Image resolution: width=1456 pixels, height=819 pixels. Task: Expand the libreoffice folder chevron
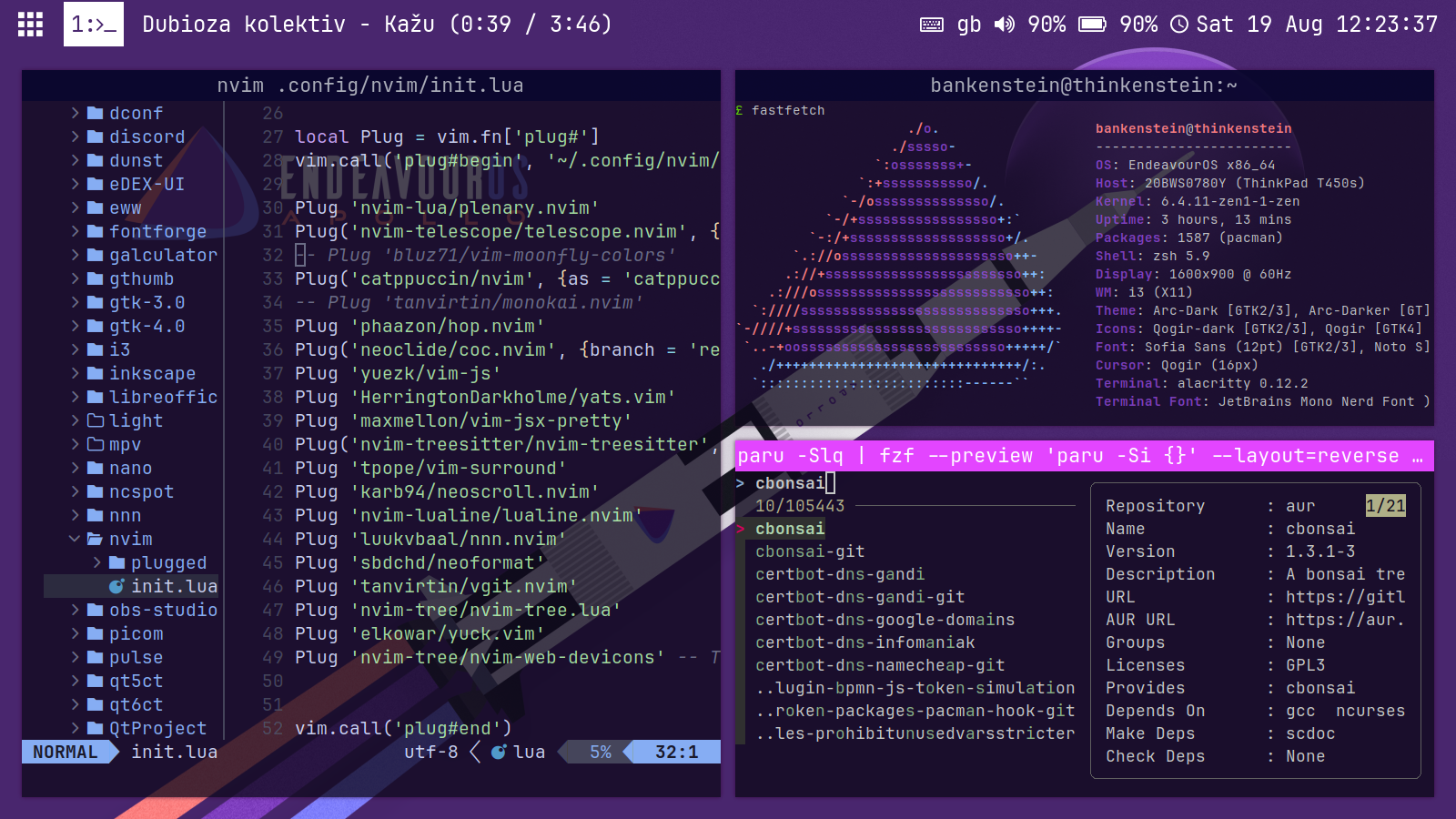[x=75, y=397]
